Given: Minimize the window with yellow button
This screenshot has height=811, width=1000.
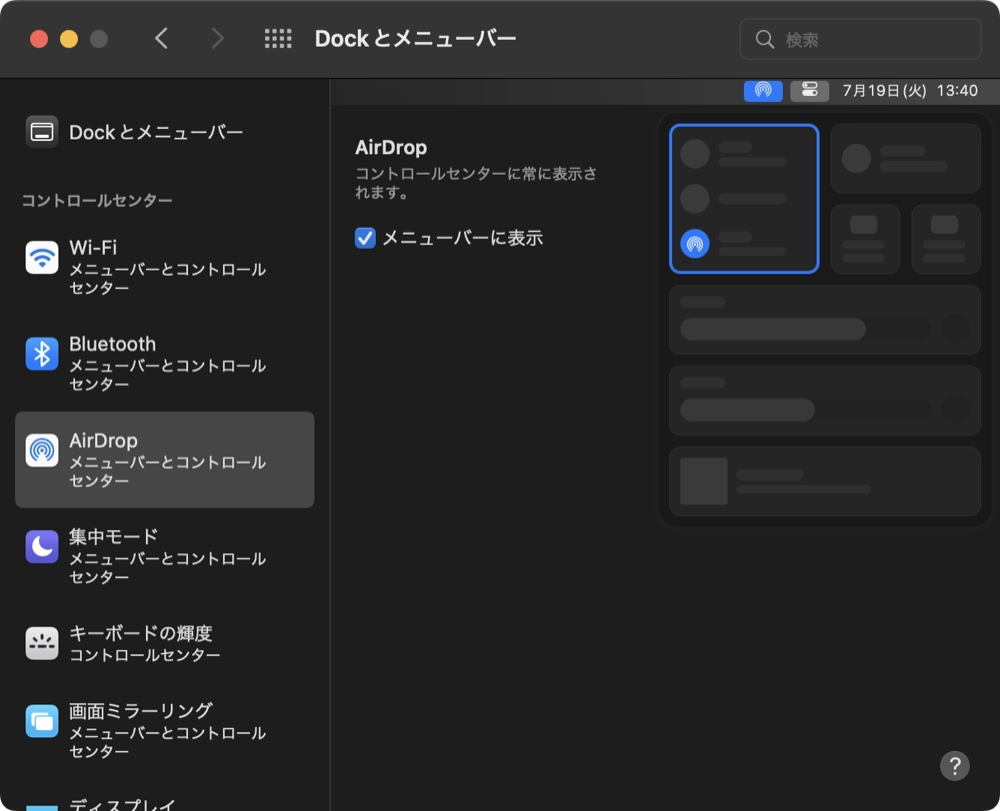Looking at the screenshot, I should (x=69, y=39).
